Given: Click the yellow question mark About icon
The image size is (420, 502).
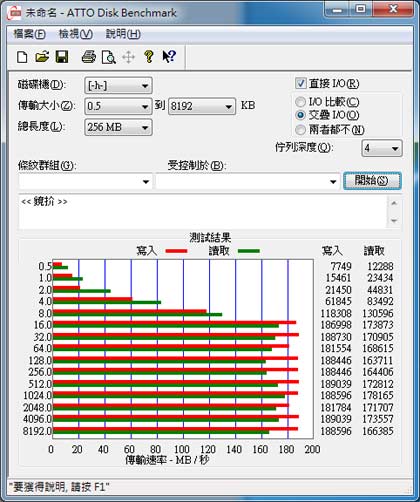Looking at the screenshot, I should click(149, 57).
